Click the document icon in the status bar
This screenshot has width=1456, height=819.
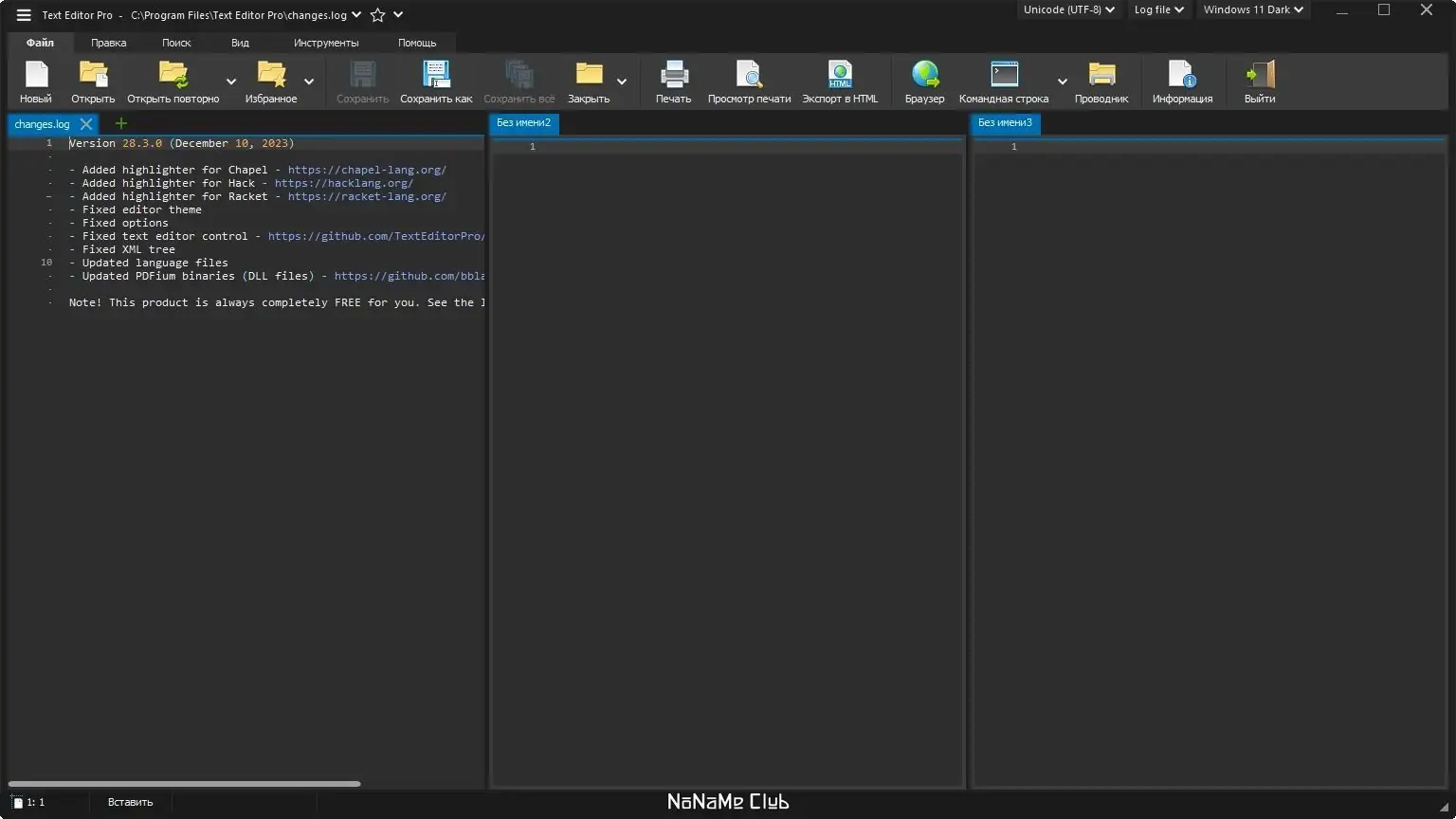(x=17, y=802)
